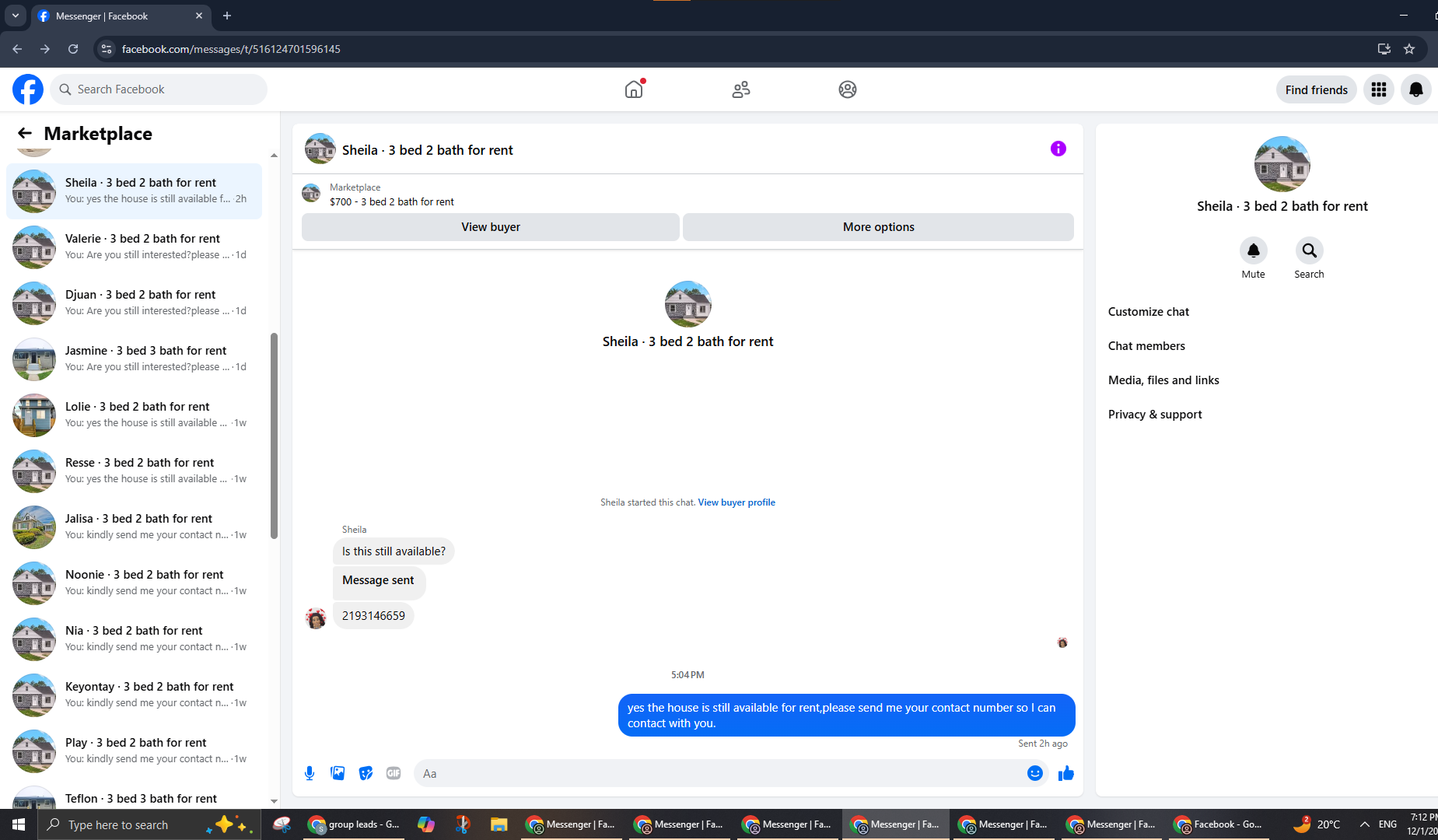1438x840 pixels.
Task: Open the weather widget showing 20°C
Action: click(1316, 824)
